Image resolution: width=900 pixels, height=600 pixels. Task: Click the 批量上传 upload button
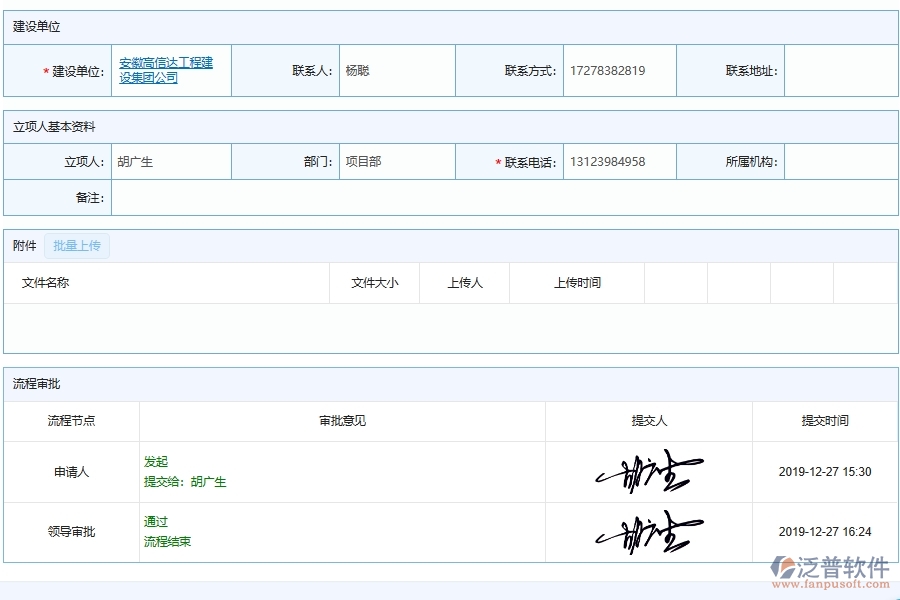[x=77, y=245]
